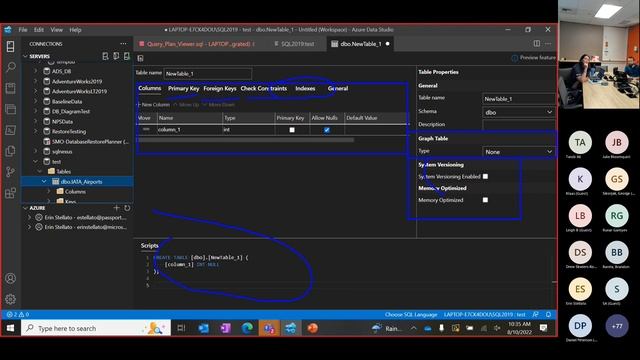Open the Extensions view icon

(x=11, y=193)
